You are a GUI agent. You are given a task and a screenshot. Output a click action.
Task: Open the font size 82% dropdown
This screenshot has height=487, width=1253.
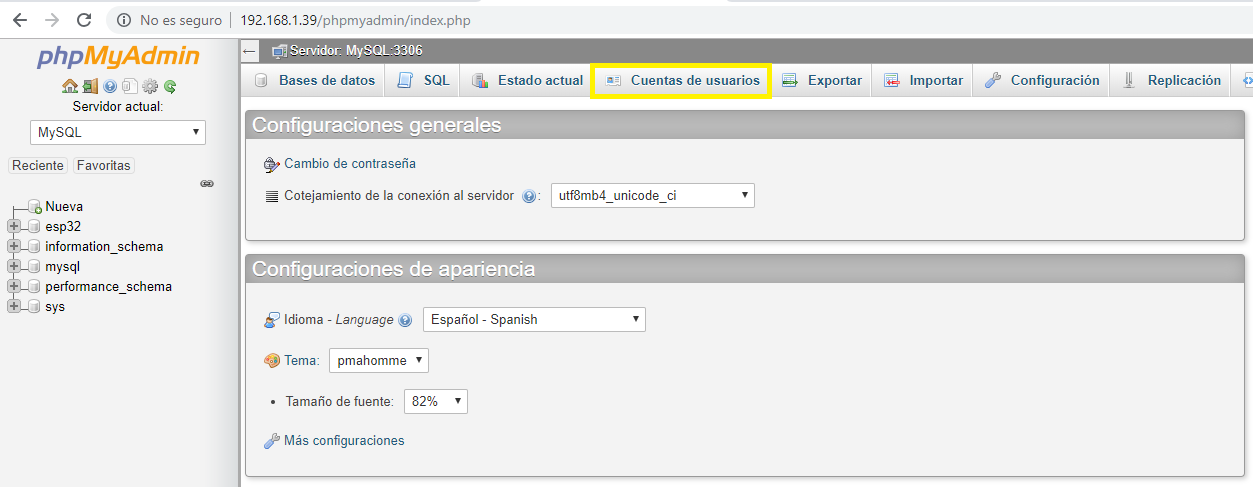tap(436, 401)
